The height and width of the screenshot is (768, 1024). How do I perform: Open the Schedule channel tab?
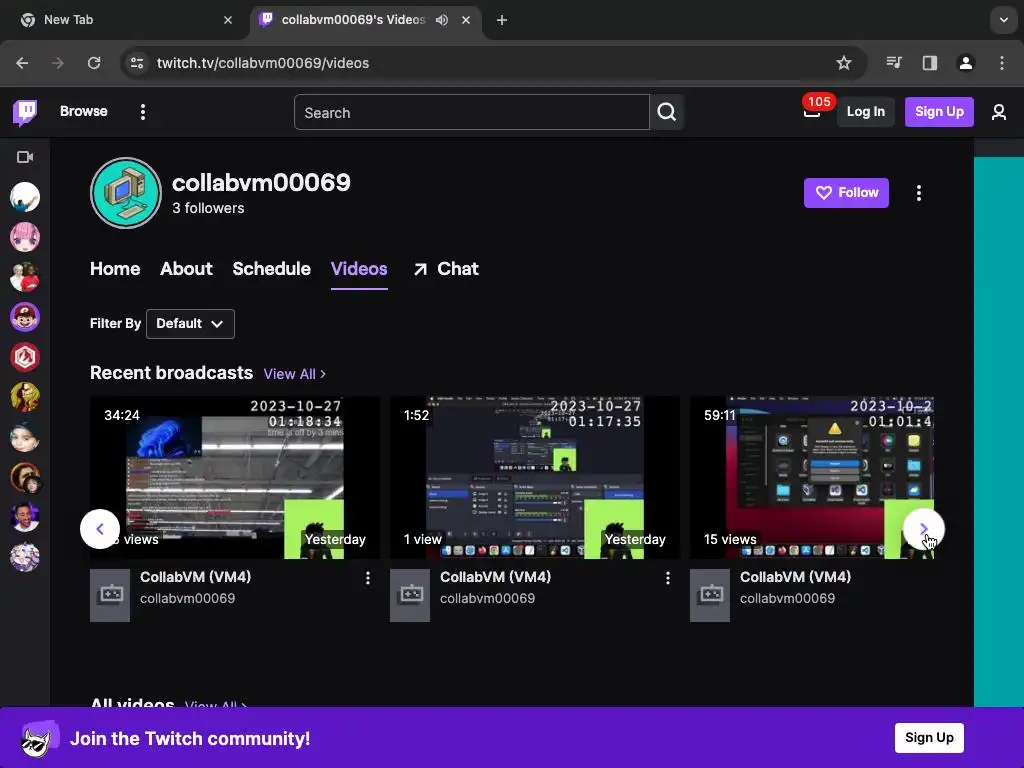tap(272, 269)
